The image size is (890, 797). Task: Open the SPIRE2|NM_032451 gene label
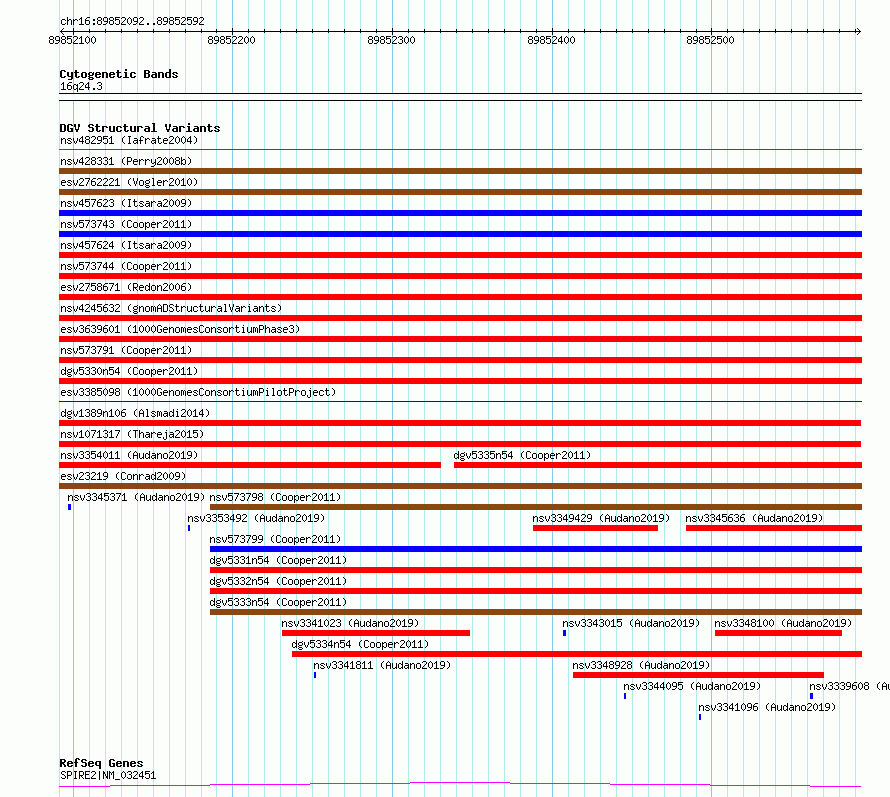108,775
